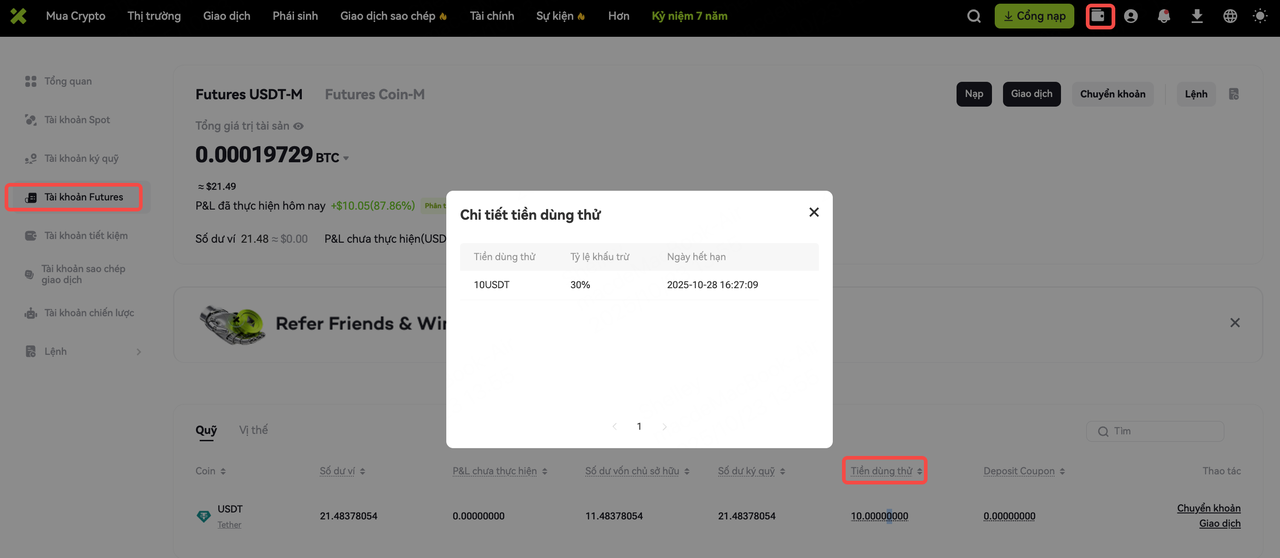This screenshot has height=558, width=1280.
Task: Hide asset value with eye icon
Action: (x=298, y=126)
